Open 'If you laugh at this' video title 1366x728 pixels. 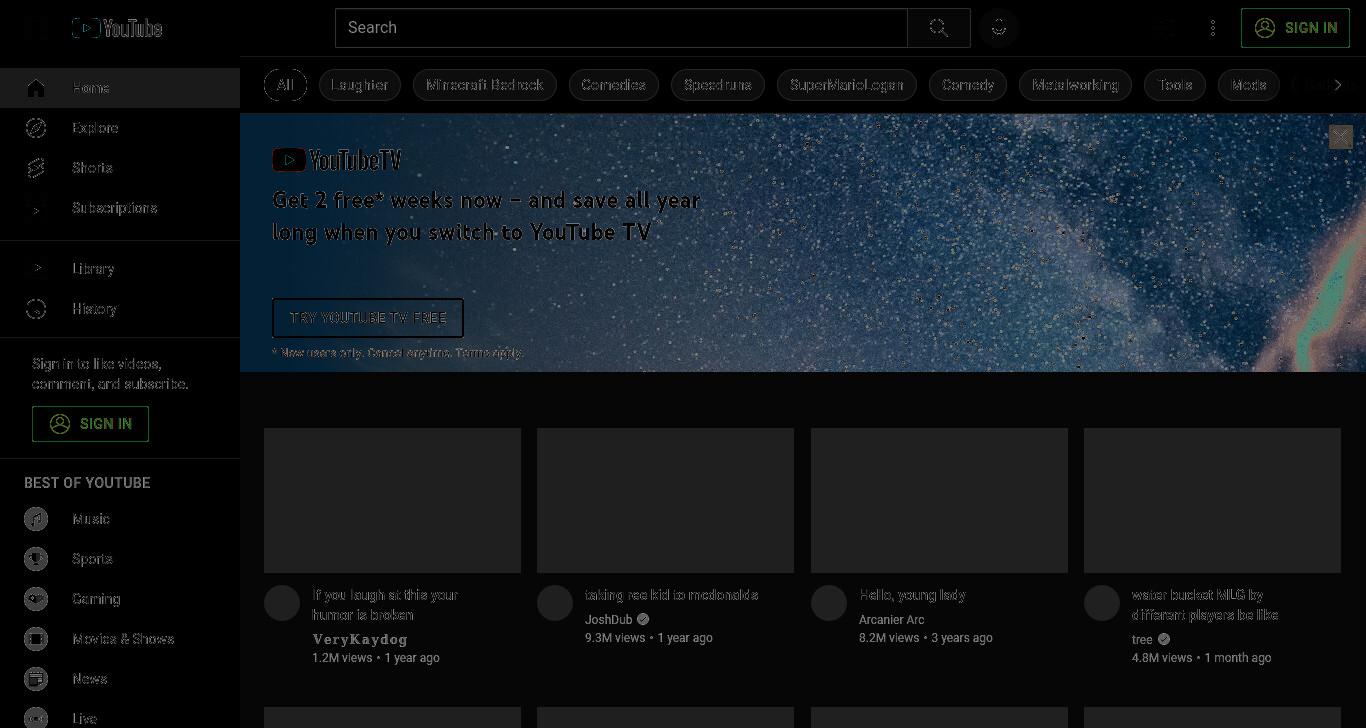click(385, 605)
